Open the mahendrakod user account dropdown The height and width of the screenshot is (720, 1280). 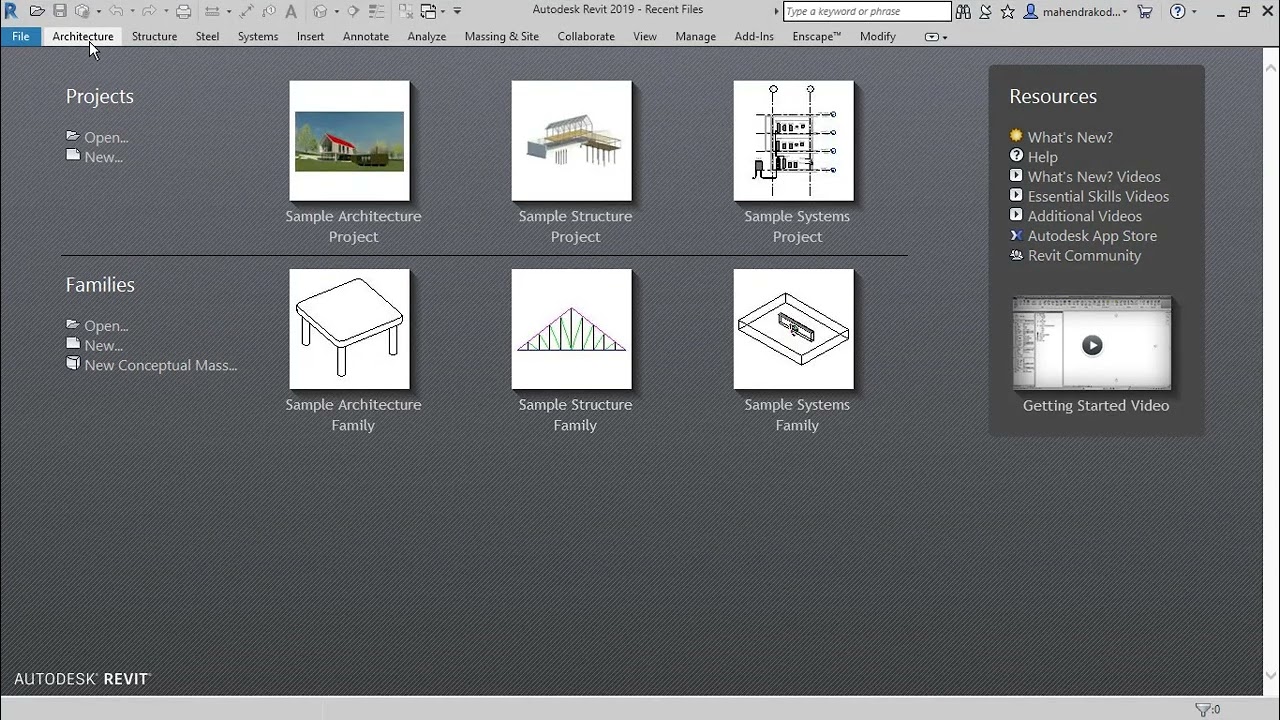(1076, 11)
